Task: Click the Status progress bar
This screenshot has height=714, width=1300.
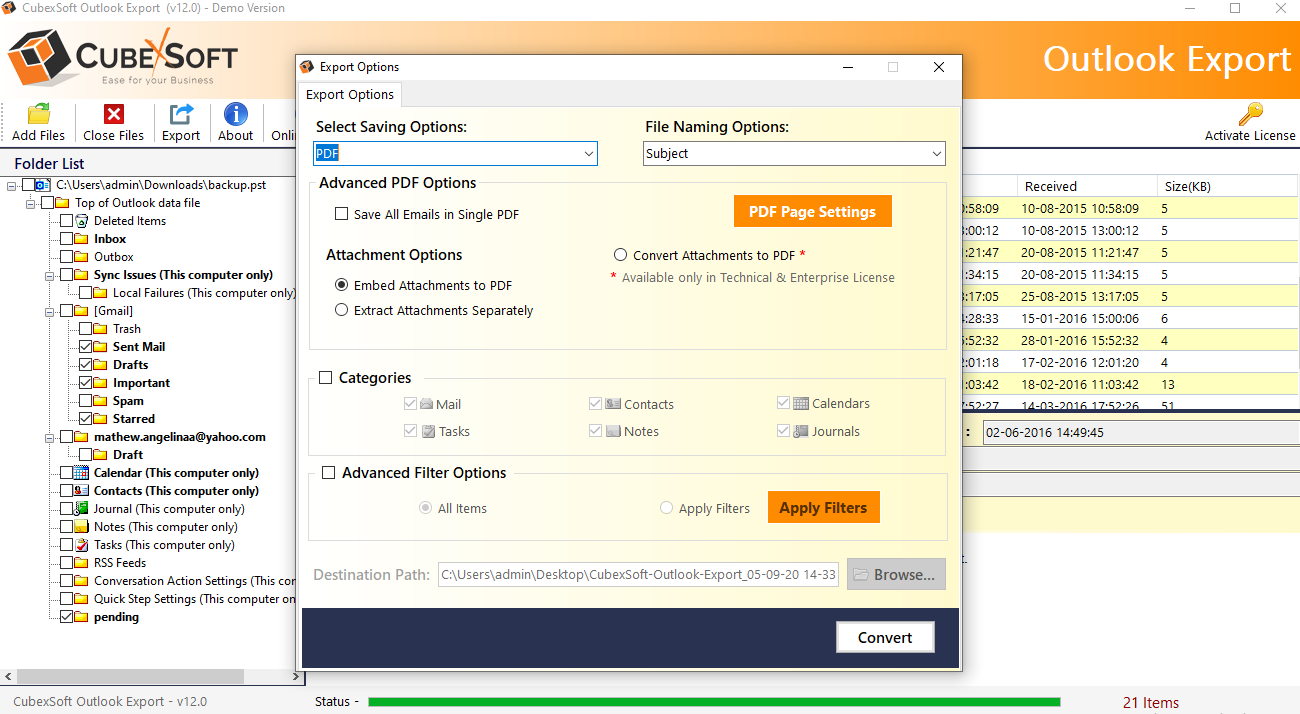Action: click(714, 702)
